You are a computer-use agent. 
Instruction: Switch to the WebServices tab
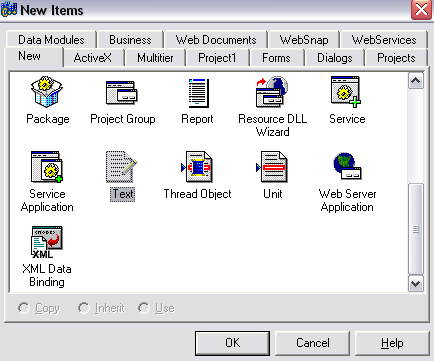pyautogui.click(x=384, y=40)
